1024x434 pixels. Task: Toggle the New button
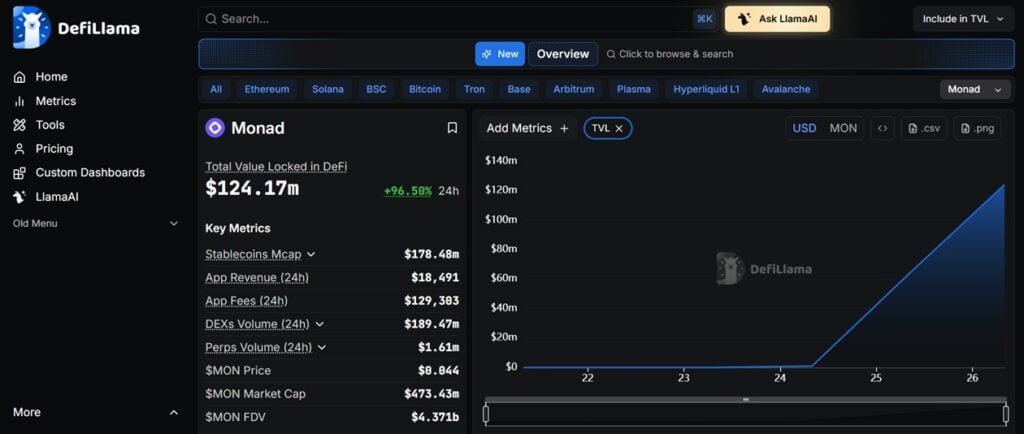point(499,54)
